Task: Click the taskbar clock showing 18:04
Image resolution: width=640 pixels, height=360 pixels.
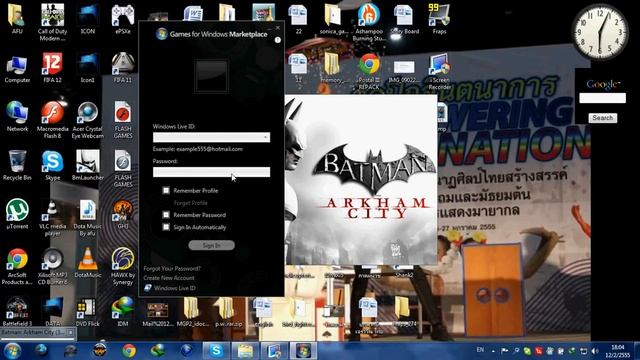Action: (618, 351)
